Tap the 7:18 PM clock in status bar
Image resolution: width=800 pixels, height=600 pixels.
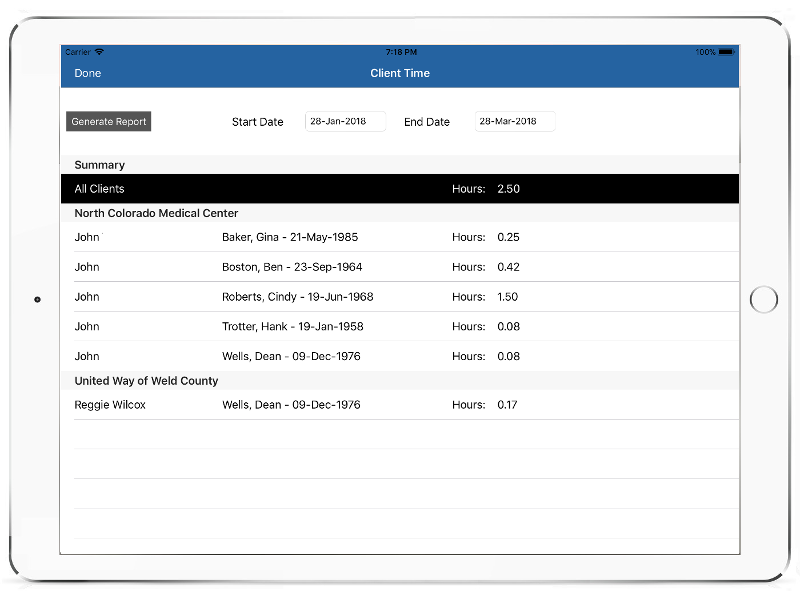tap(400, 52)
